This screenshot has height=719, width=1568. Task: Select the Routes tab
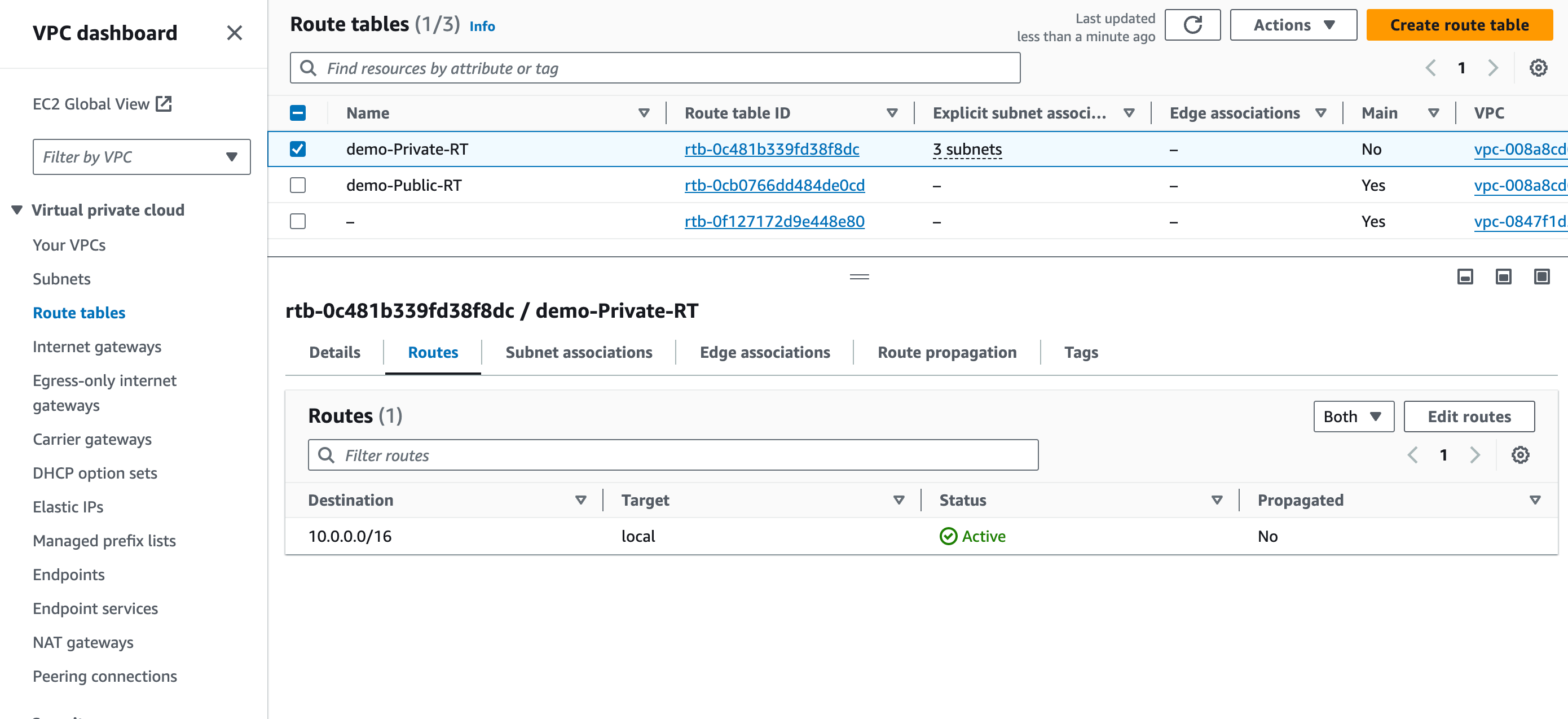point(433,353)
